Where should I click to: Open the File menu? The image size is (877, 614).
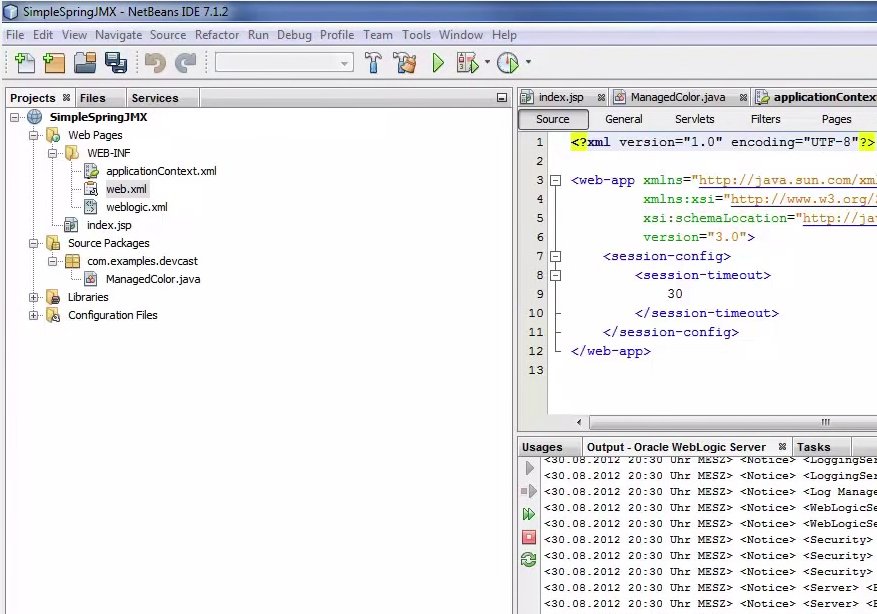pos(15,35)
